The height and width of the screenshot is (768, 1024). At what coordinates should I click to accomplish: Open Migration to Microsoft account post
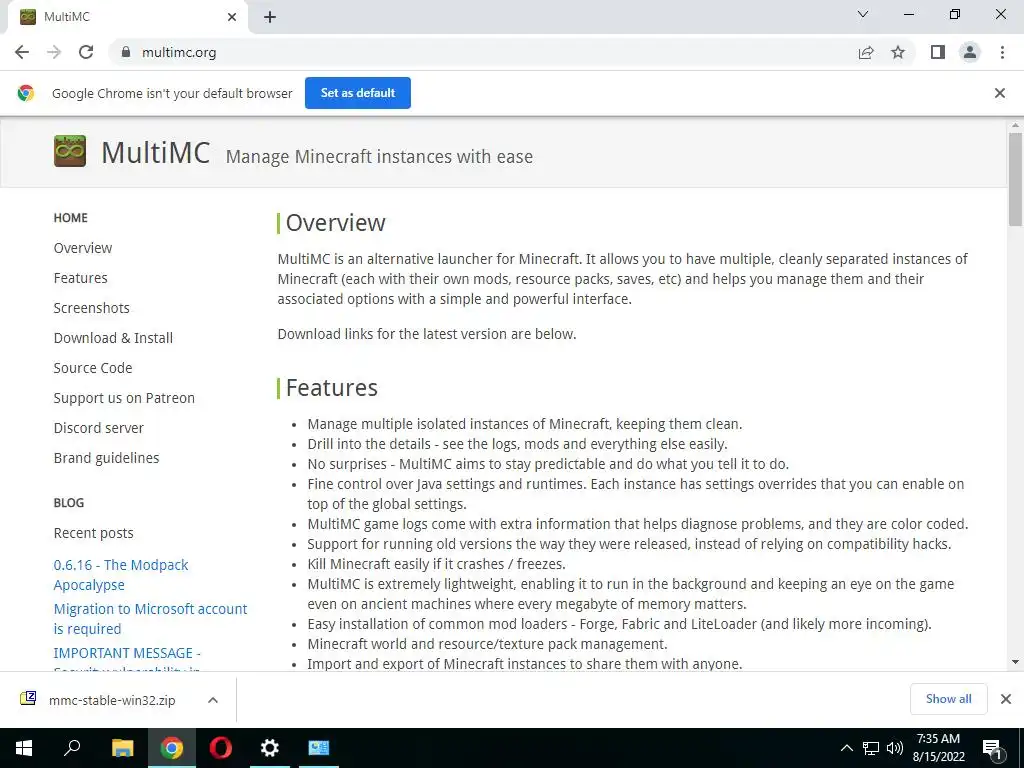tap(150, 618)
